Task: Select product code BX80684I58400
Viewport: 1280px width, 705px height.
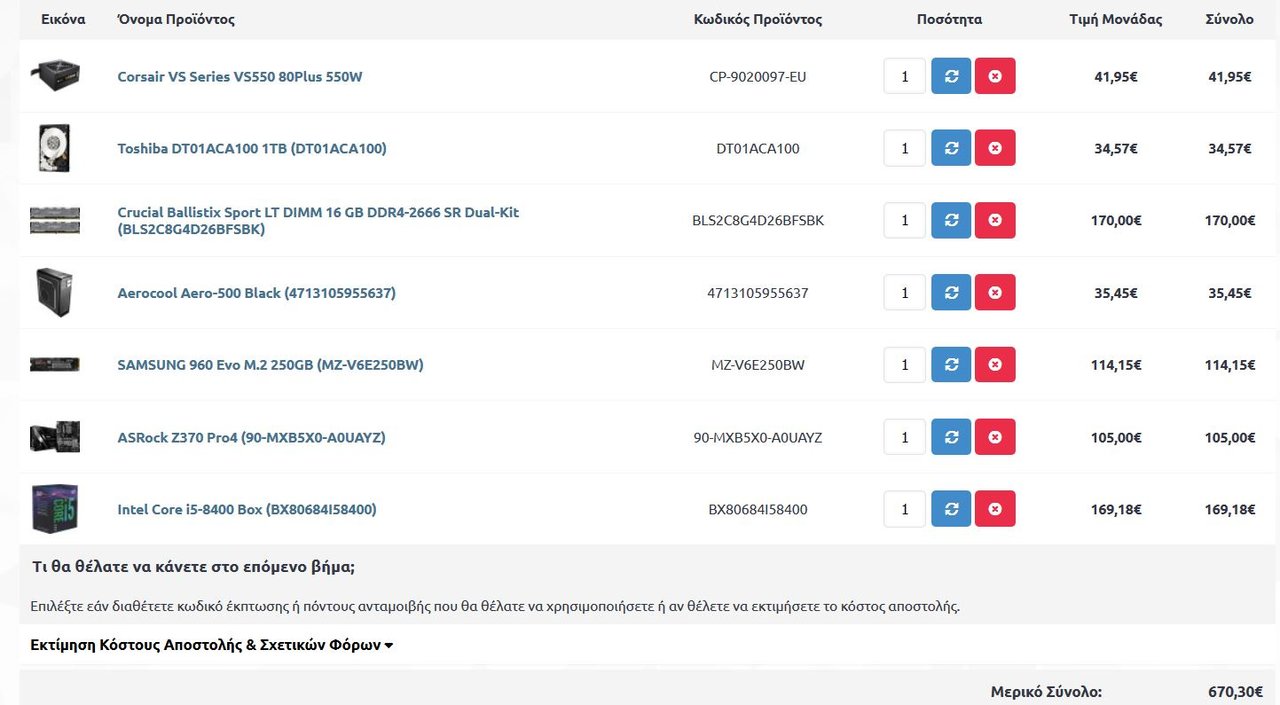Action: (x=758, y=509)
